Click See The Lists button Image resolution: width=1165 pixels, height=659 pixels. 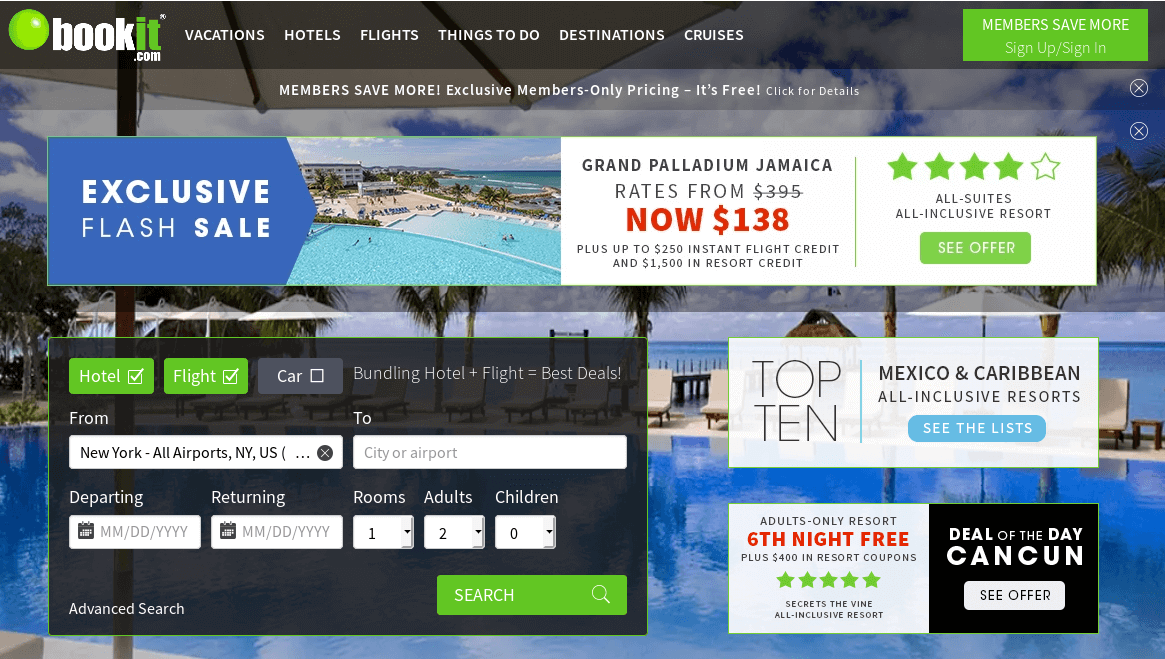977,428
